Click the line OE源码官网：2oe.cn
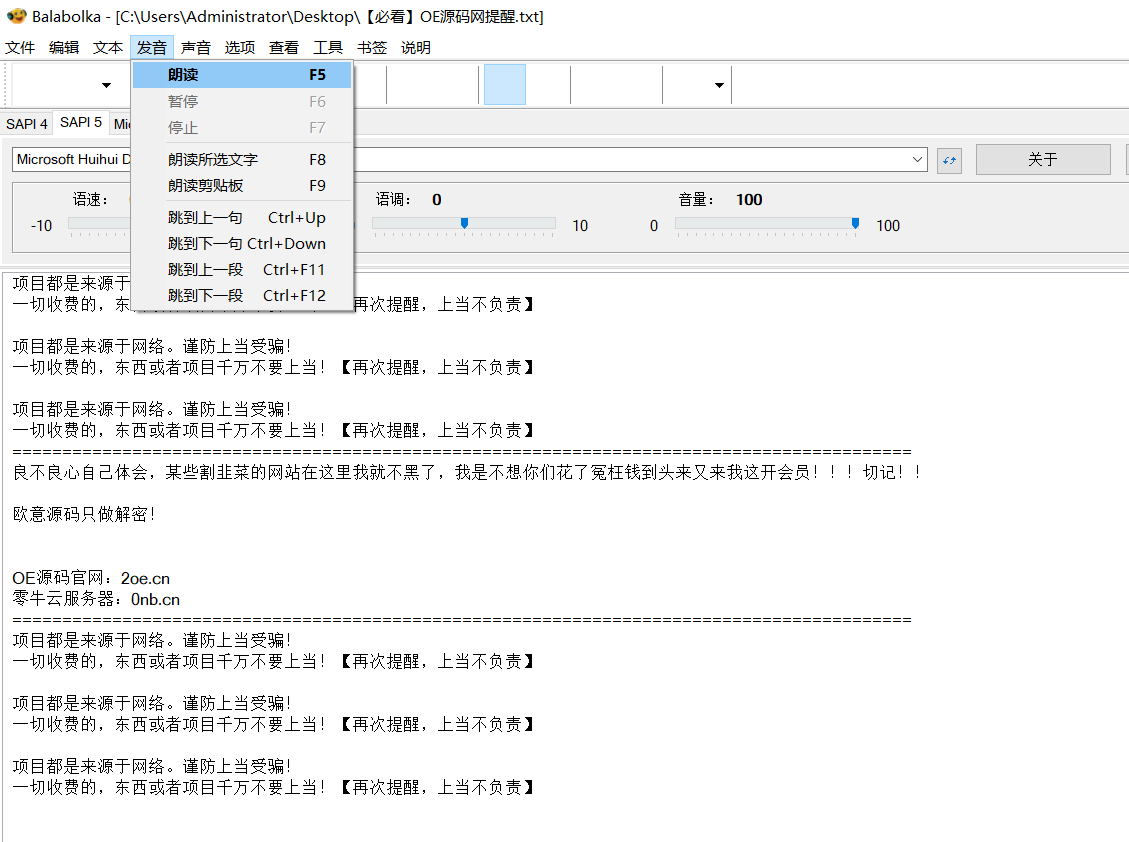 point(91,578)
